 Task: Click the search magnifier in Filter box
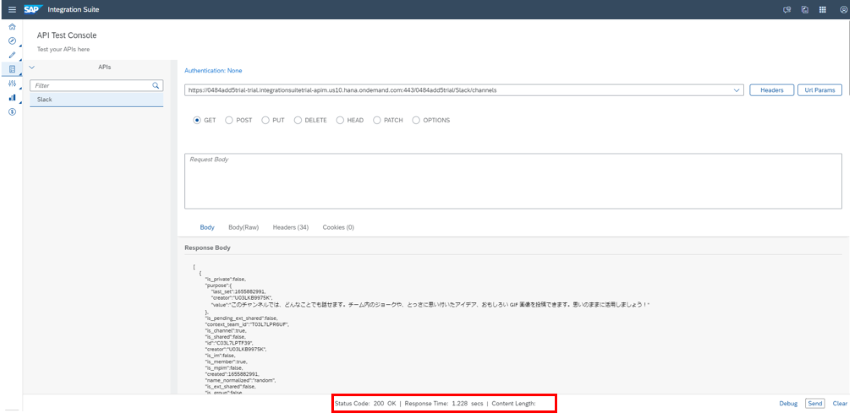156,86
